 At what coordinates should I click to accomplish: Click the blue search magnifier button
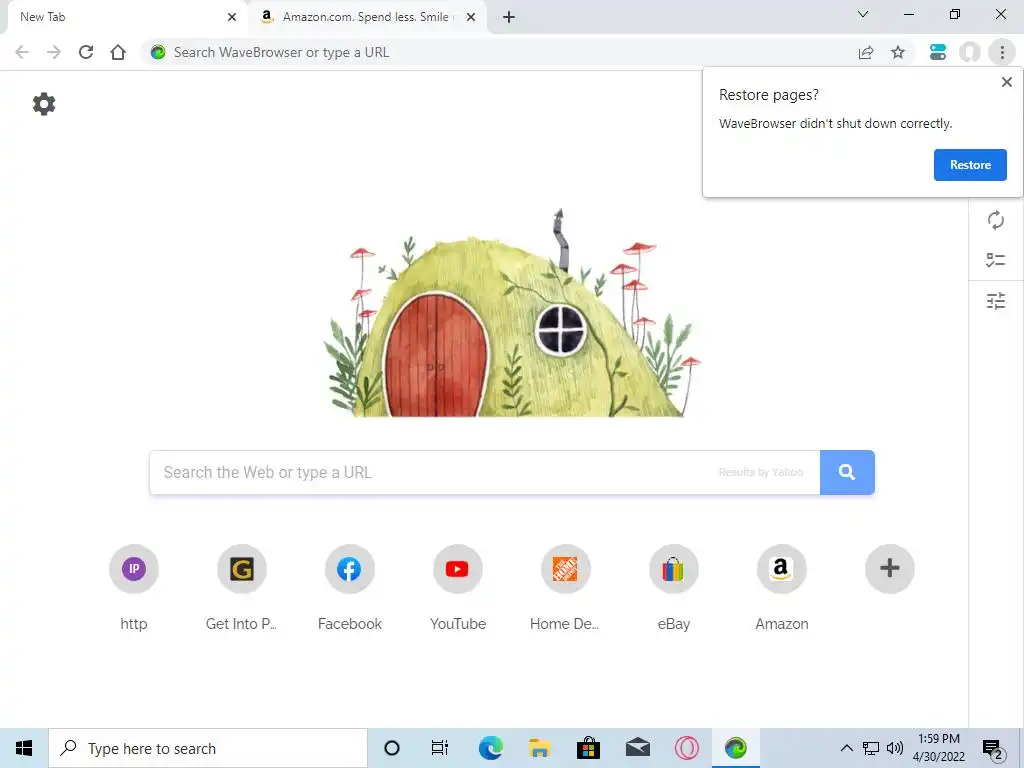847,472
